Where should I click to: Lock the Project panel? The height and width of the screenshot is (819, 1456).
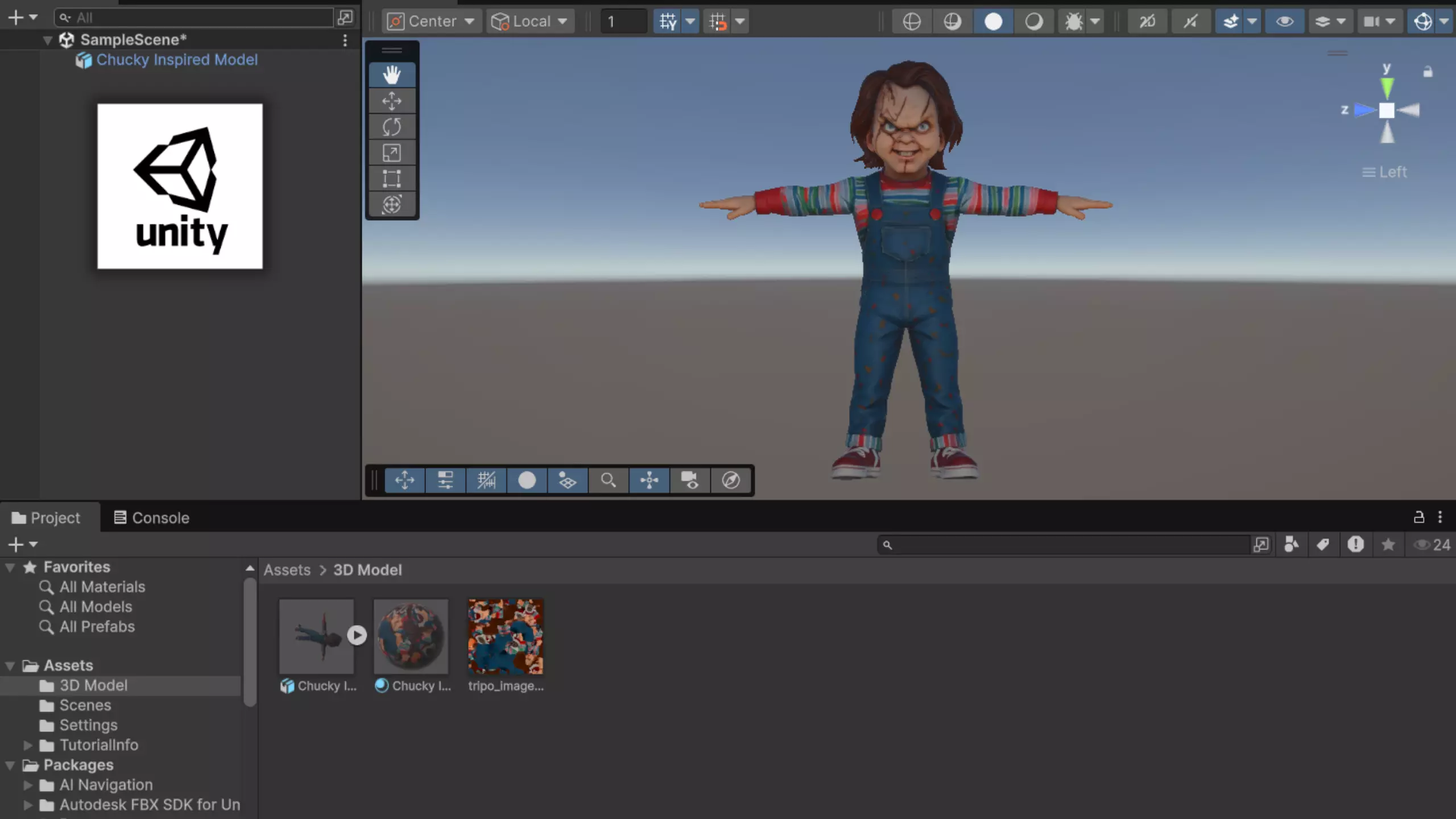(1418, 516)
